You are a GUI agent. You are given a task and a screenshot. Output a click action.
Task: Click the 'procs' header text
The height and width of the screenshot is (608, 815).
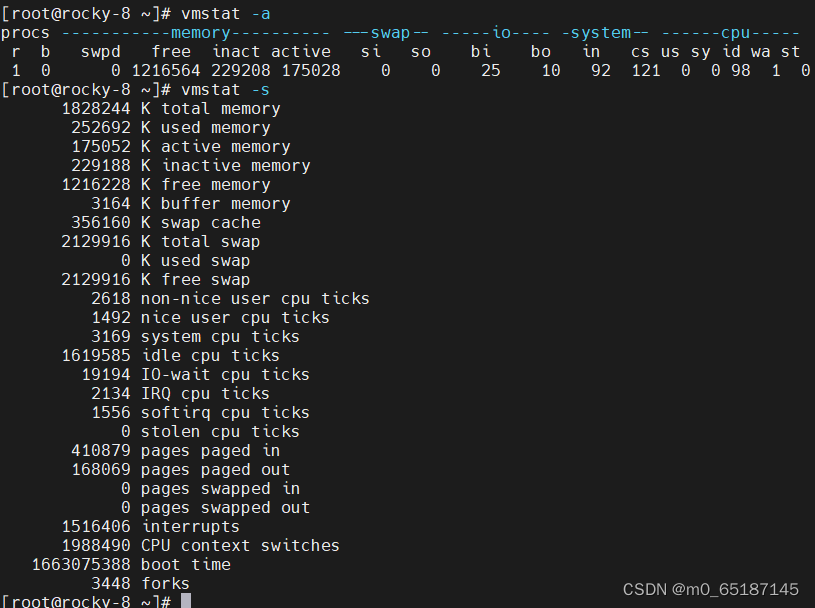point(25,33)
